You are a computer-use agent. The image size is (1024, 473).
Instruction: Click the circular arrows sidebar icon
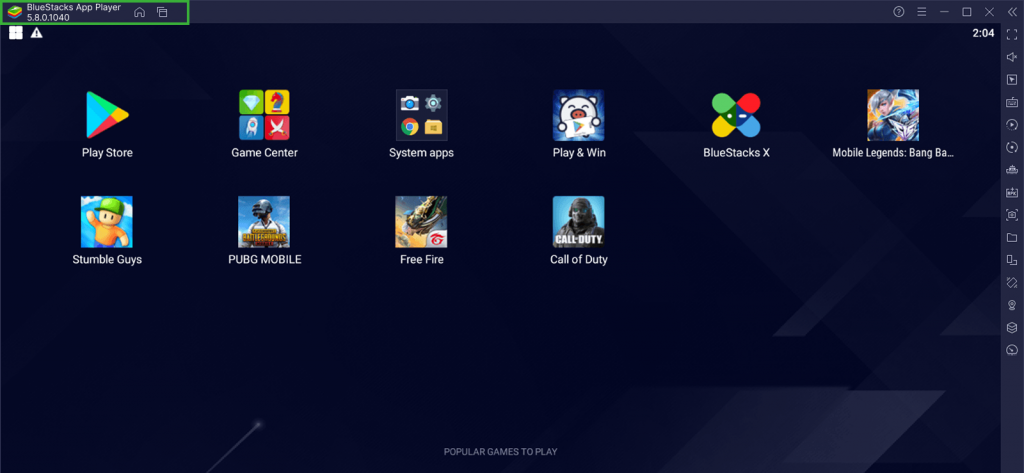tap(1012, 148)
